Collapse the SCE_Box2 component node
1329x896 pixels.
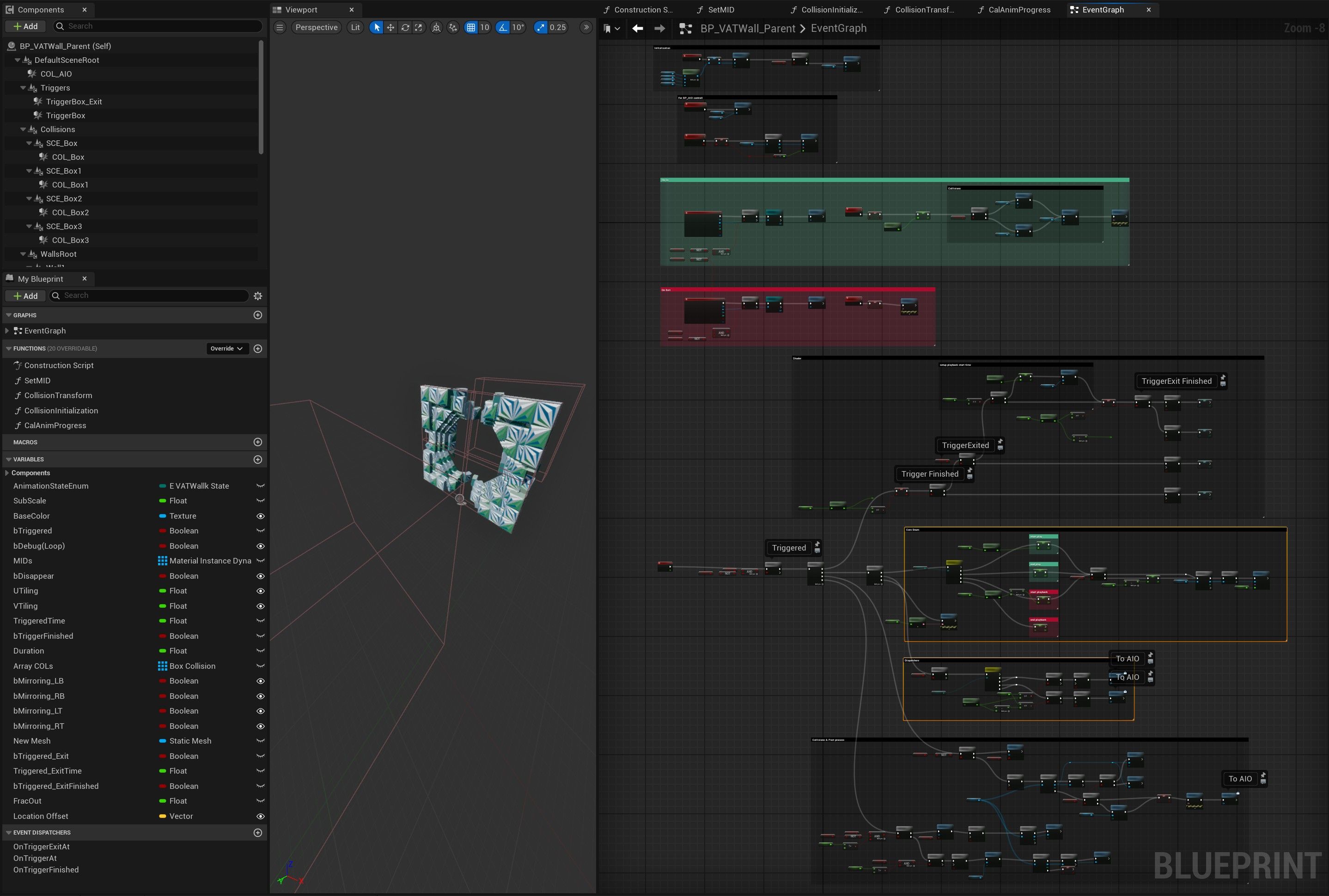click(x=29, y=199)
